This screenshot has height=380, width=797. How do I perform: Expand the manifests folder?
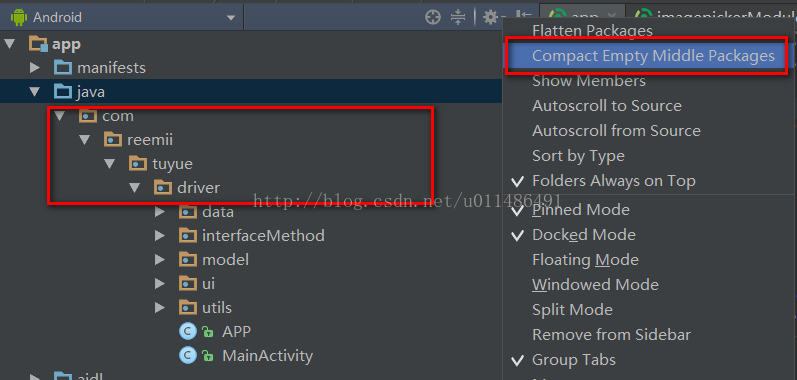[x=35, y=68]
